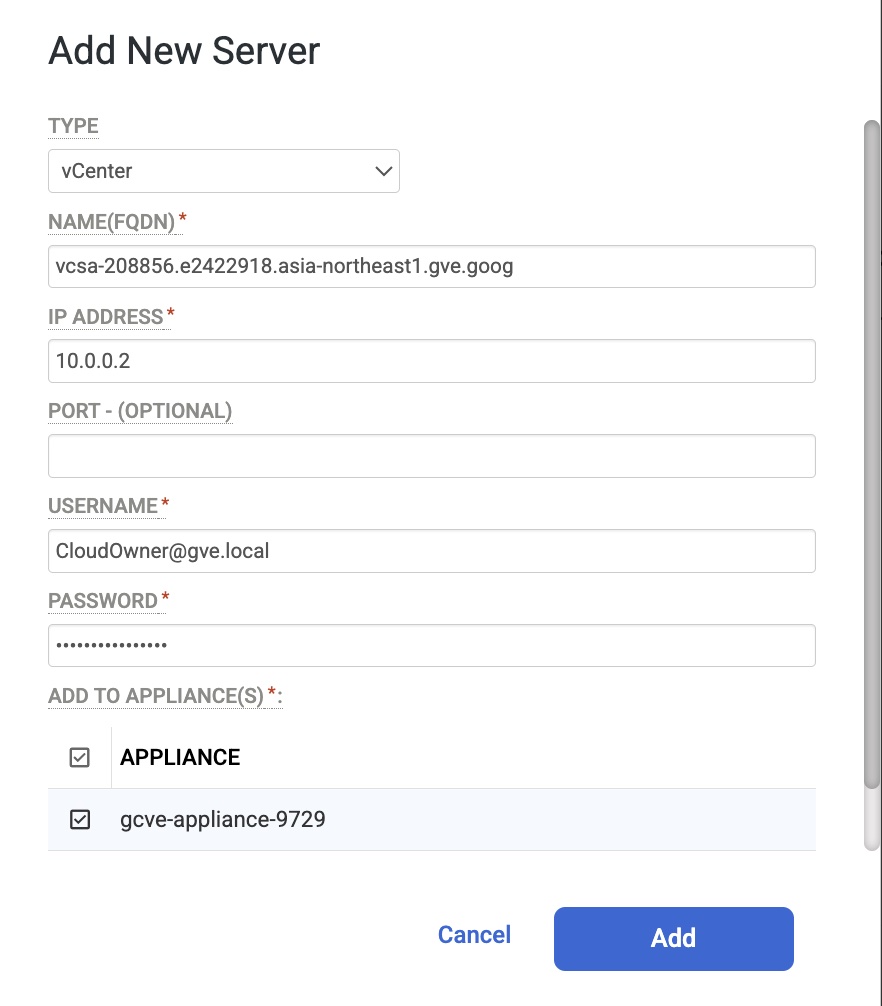Open the TYPE dropdown showing vCenter

click(x=223, y=171)
